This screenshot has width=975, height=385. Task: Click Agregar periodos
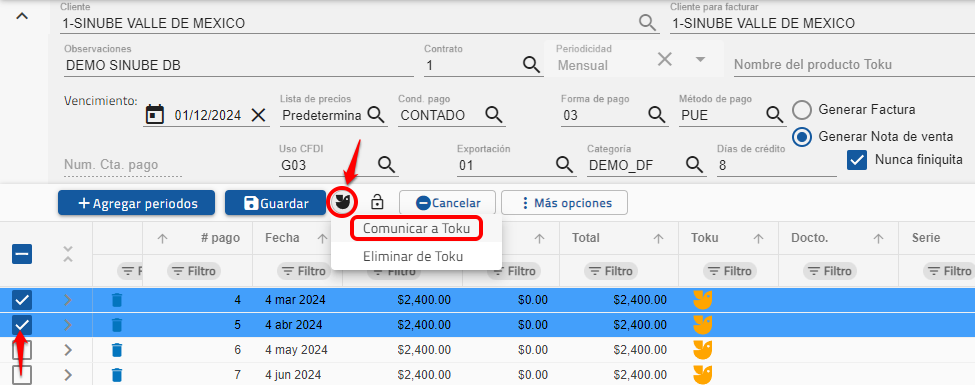point(137,203)
